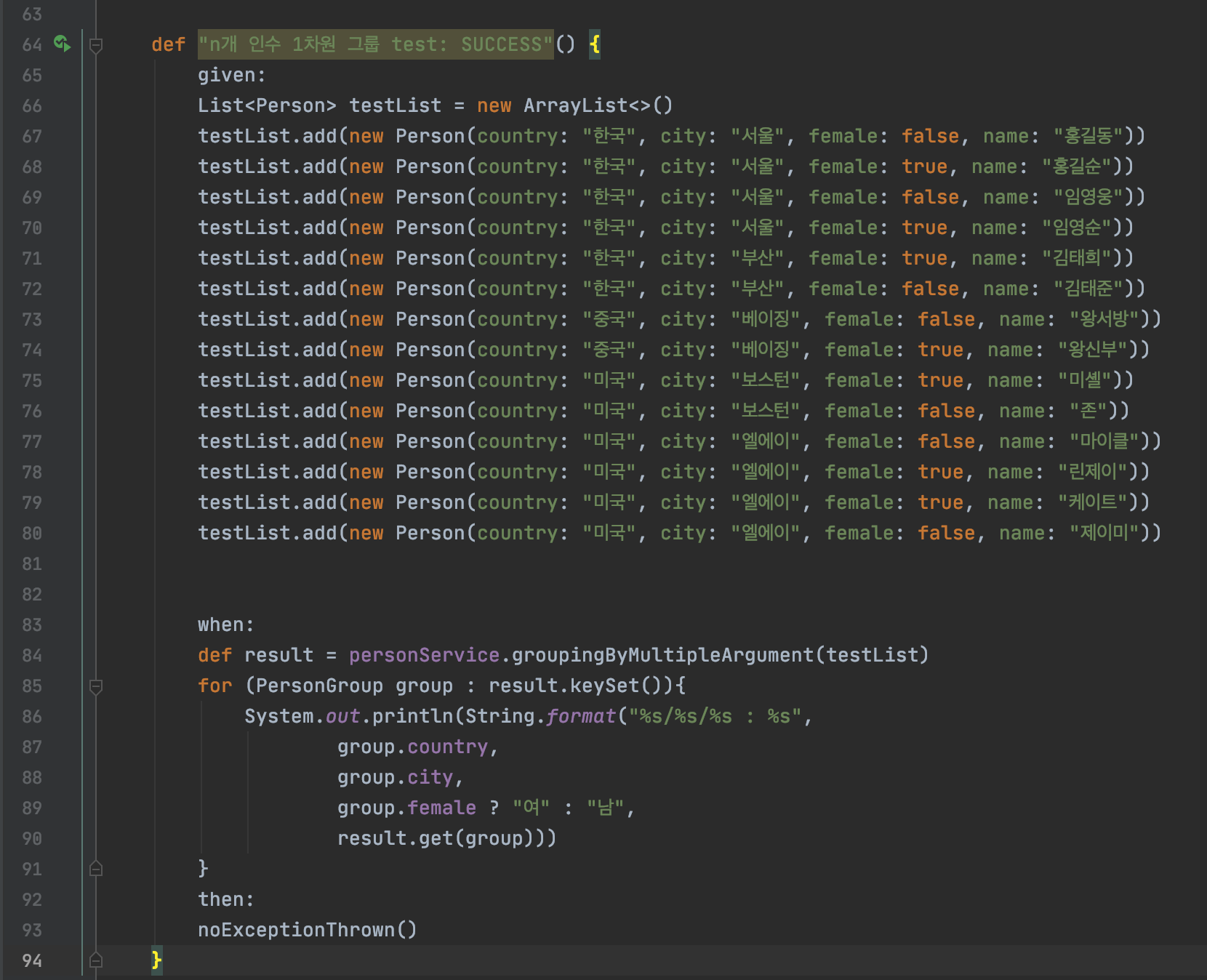
Task: Click the name string "케이트"
Action: pos(1092,503)
